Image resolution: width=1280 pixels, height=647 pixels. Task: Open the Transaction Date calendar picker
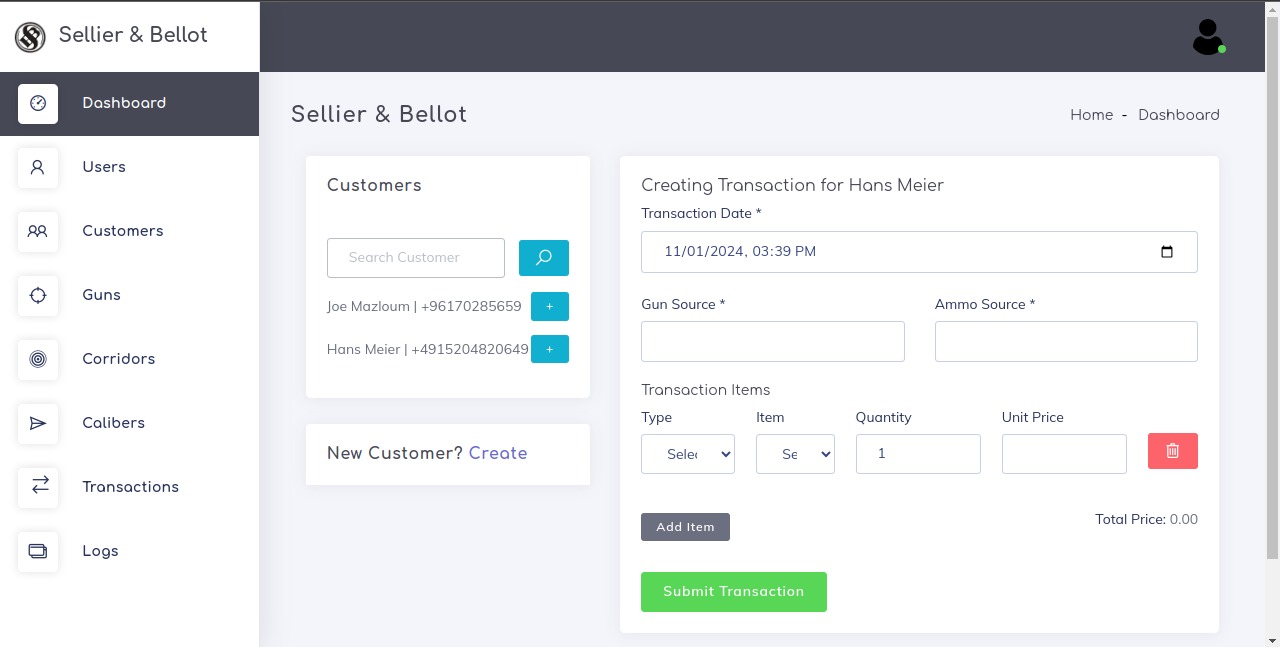tap(1167, 252)
